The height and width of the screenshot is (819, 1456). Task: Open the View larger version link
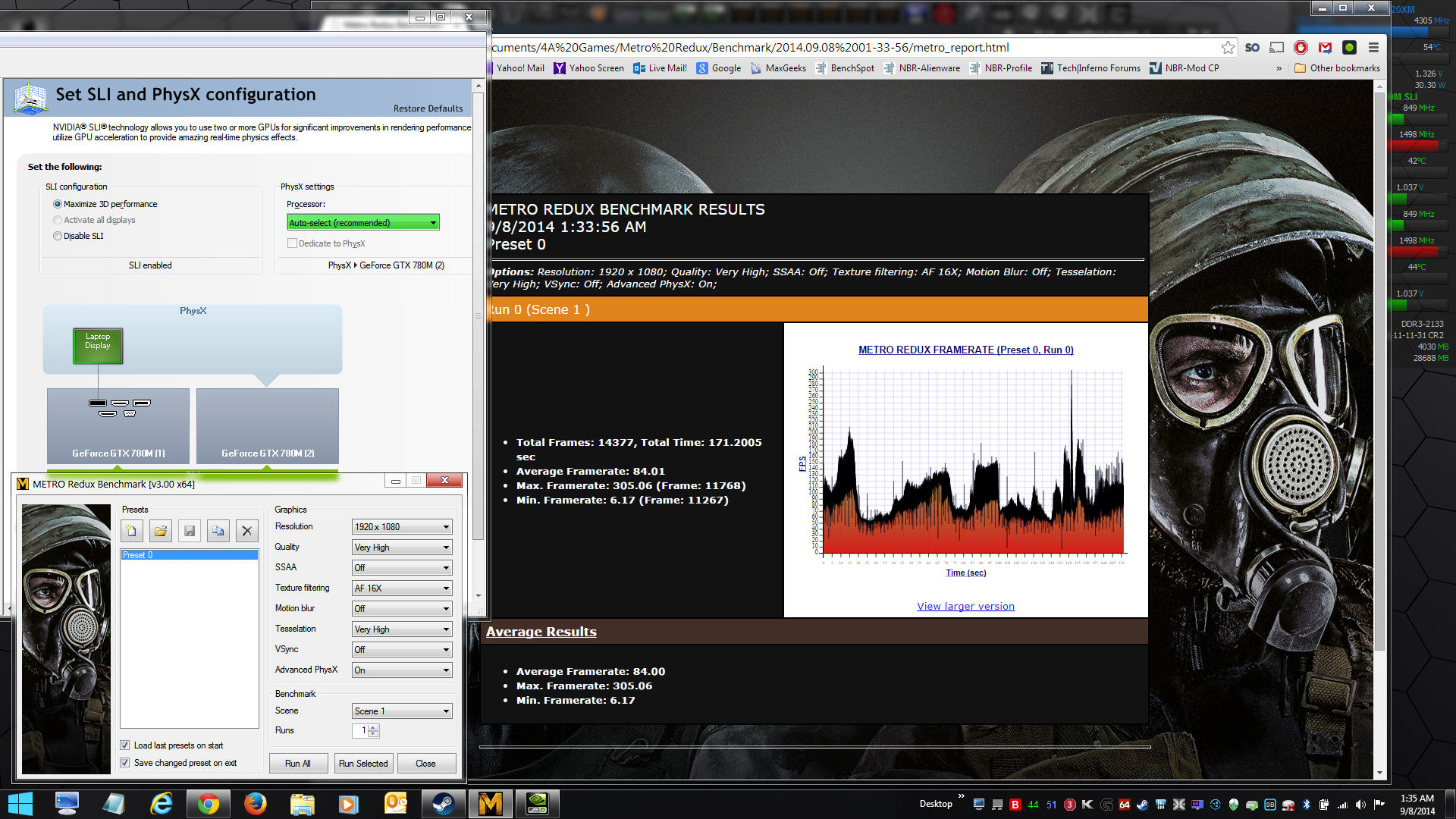click(965, 607)
